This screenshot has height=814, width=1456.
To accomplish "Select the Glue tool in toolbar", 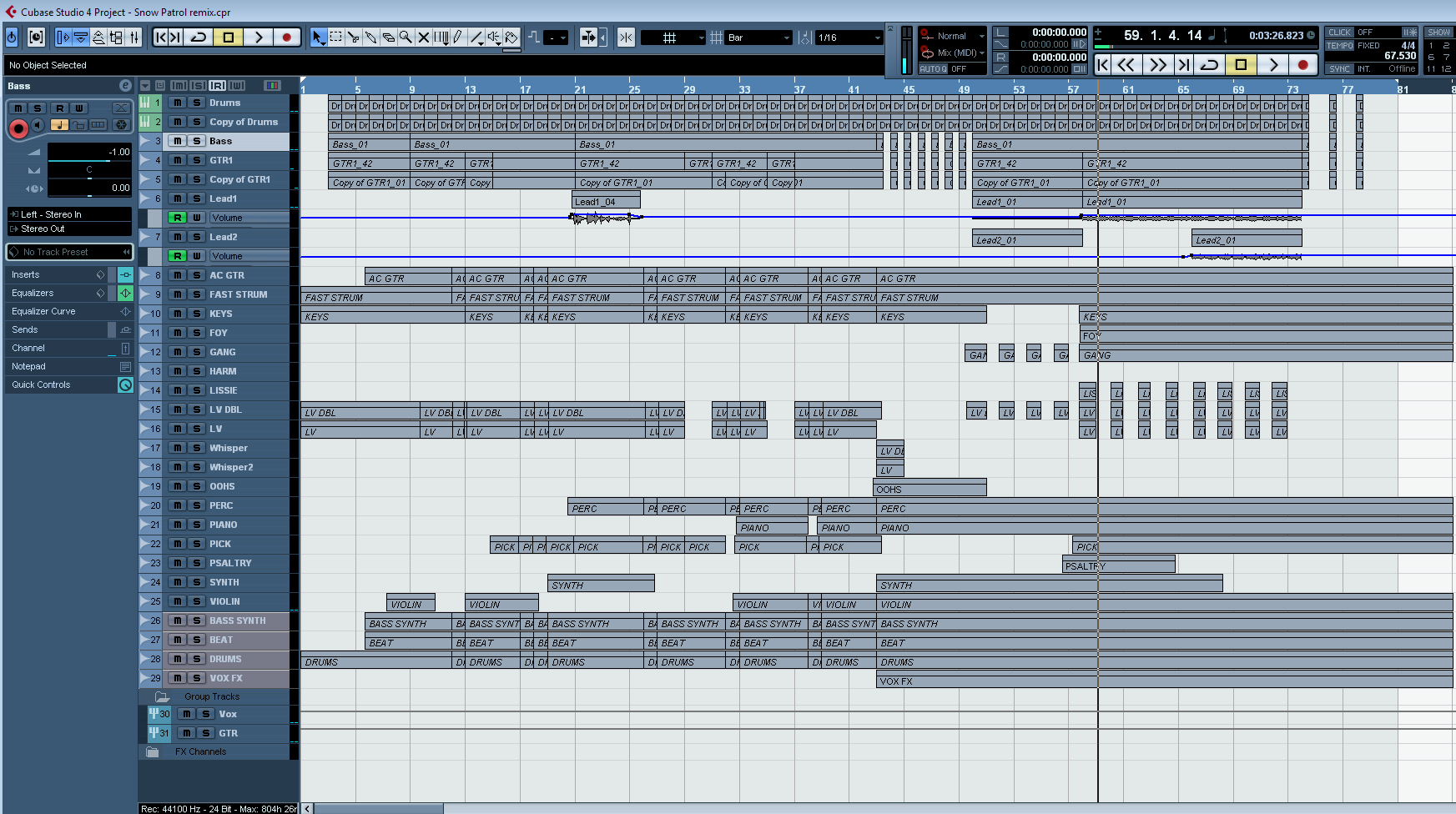I will click(370, 38).
